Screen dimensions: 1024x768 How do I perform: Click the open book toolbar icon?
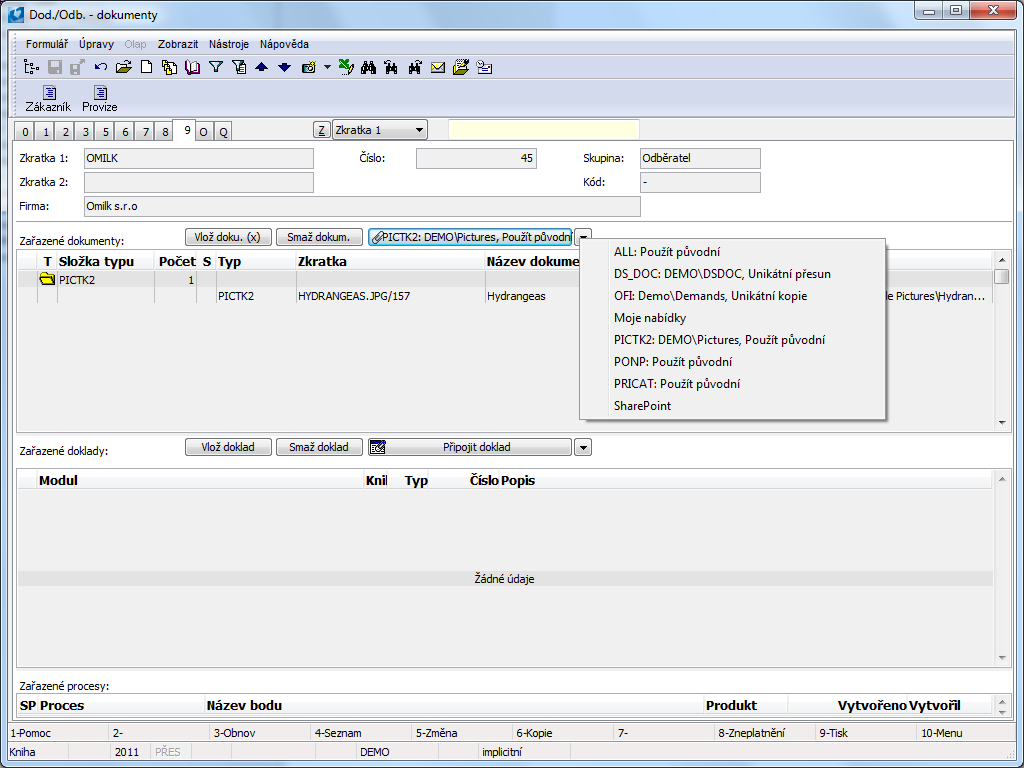click(x=193, y=68)
